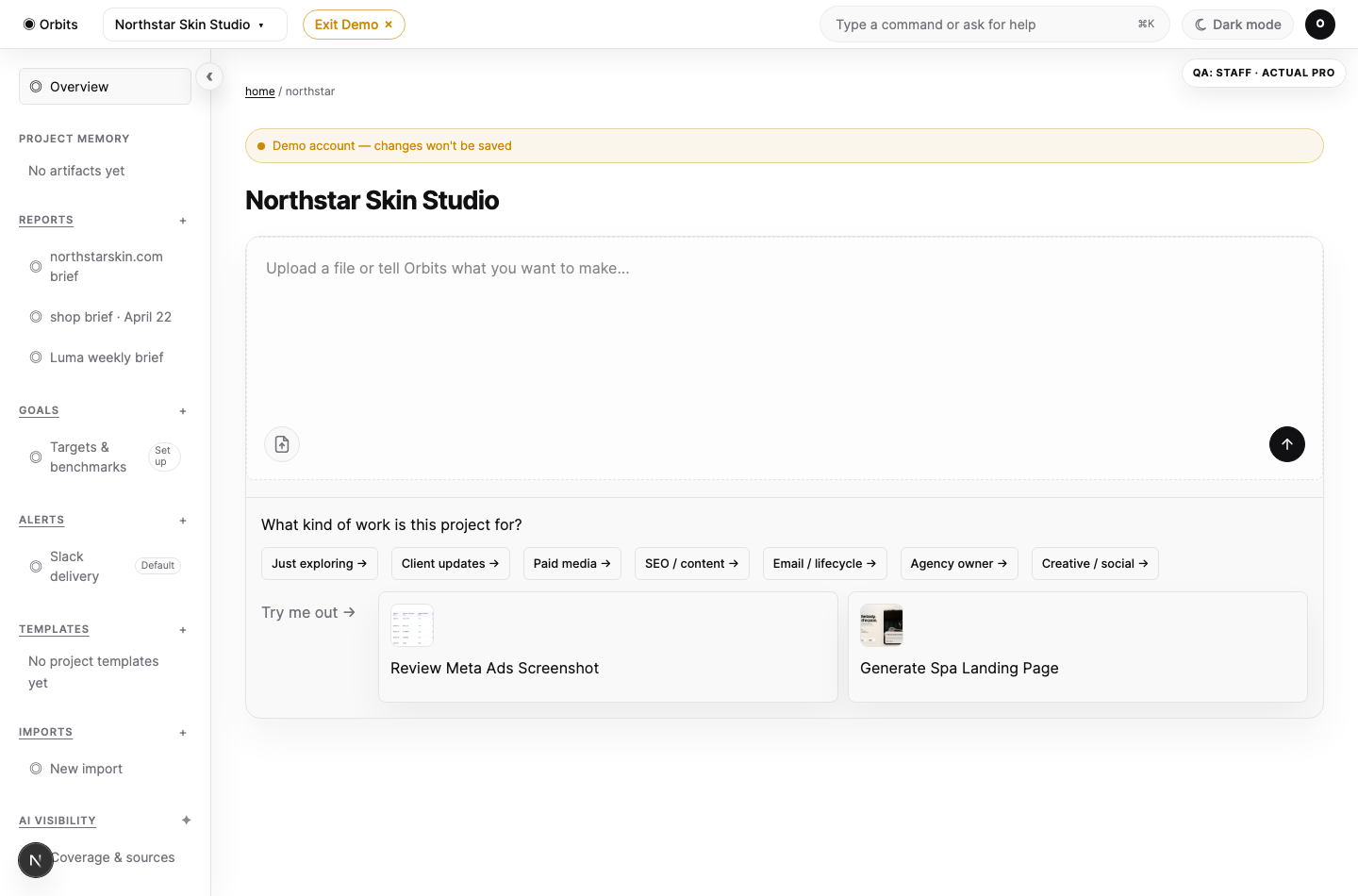
Task: Add a new goal with the plus icon
Action: click(x=183, y=411)
